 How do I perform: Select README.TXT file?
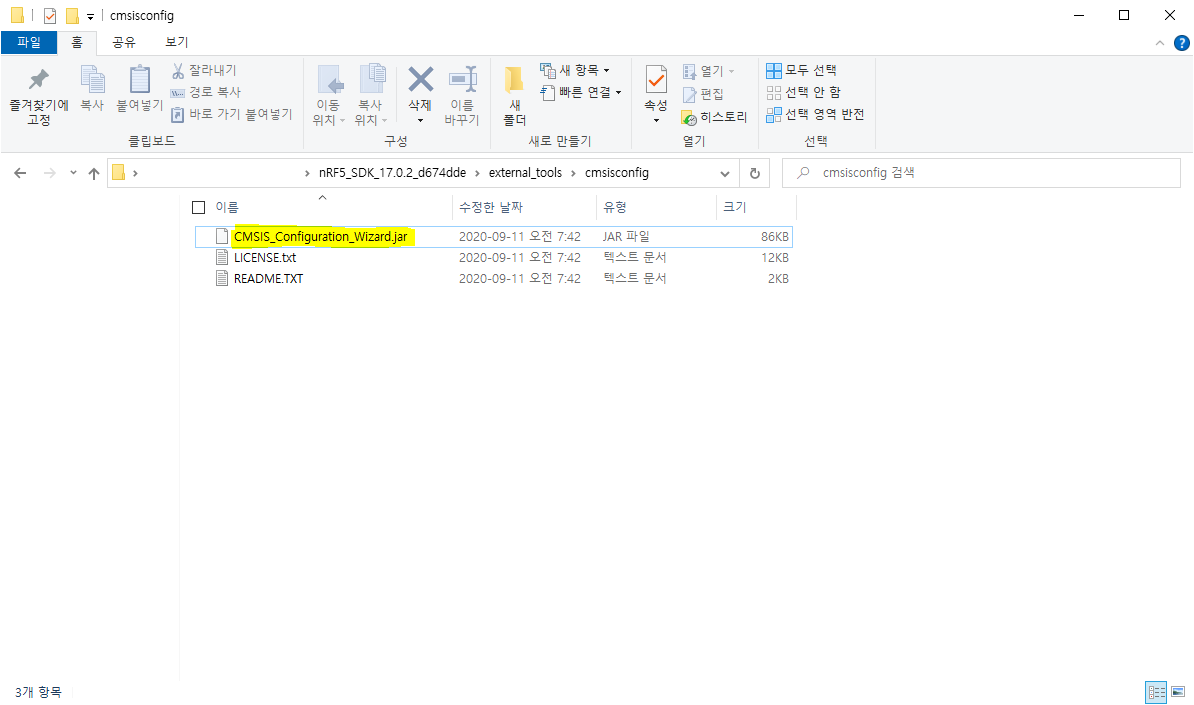(x=268, y=279)
